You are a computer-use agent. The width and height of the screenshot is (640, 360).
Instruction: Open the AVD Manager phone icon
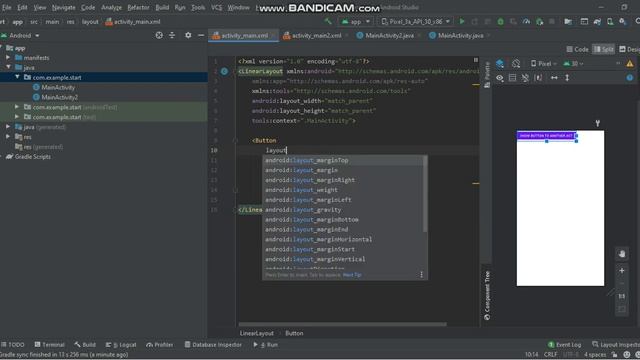(x=610, y=22)
